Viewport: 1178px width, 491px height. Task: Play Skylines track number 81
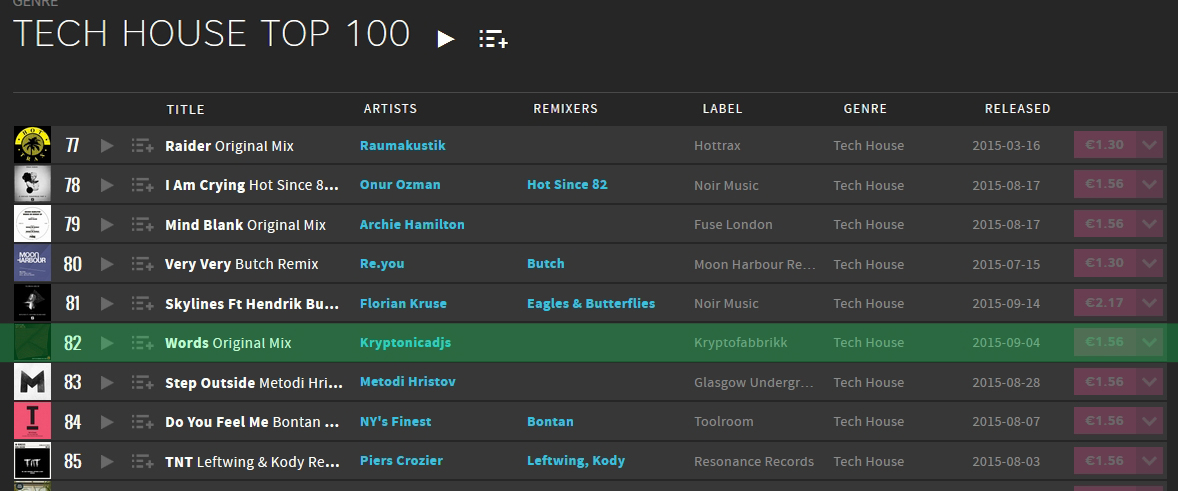[x=107, y=304]
